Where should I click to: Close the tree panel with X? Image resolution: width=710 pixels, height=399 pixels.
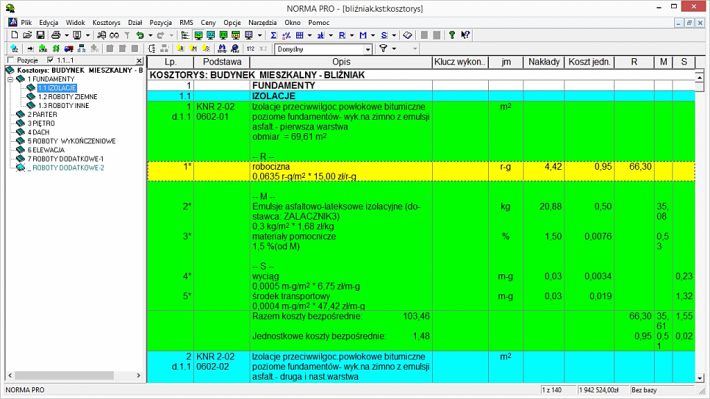pyautogui.click(x=139, y=60)
